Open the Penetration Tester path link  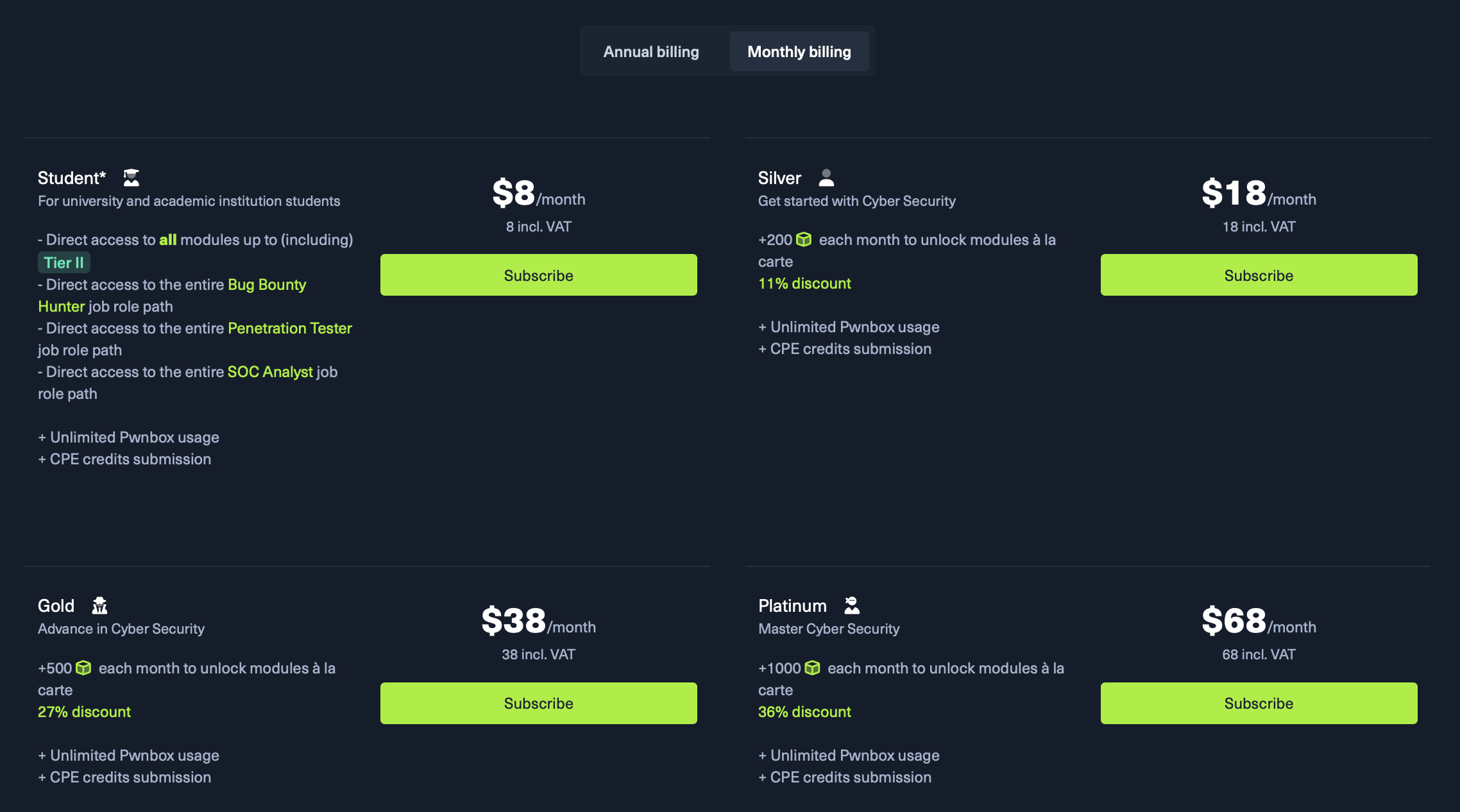[290, 328]
